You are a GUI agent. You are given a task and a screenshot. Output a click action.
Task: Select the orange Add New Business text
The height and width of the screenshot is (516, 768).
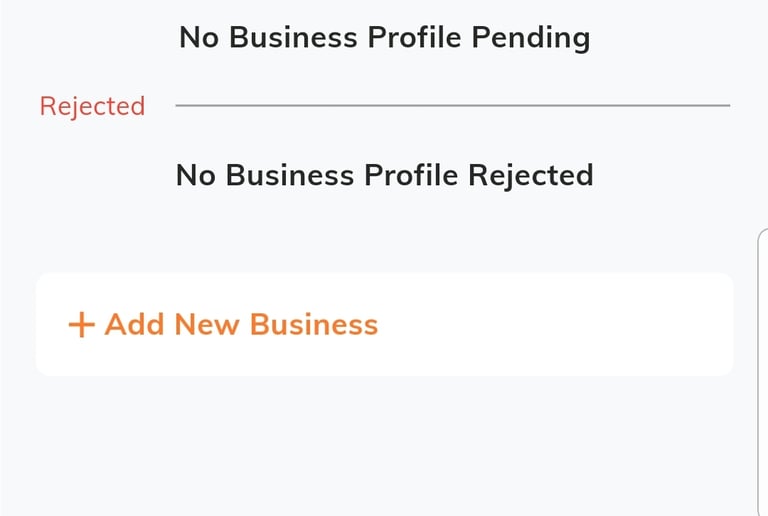coord(241,325)
